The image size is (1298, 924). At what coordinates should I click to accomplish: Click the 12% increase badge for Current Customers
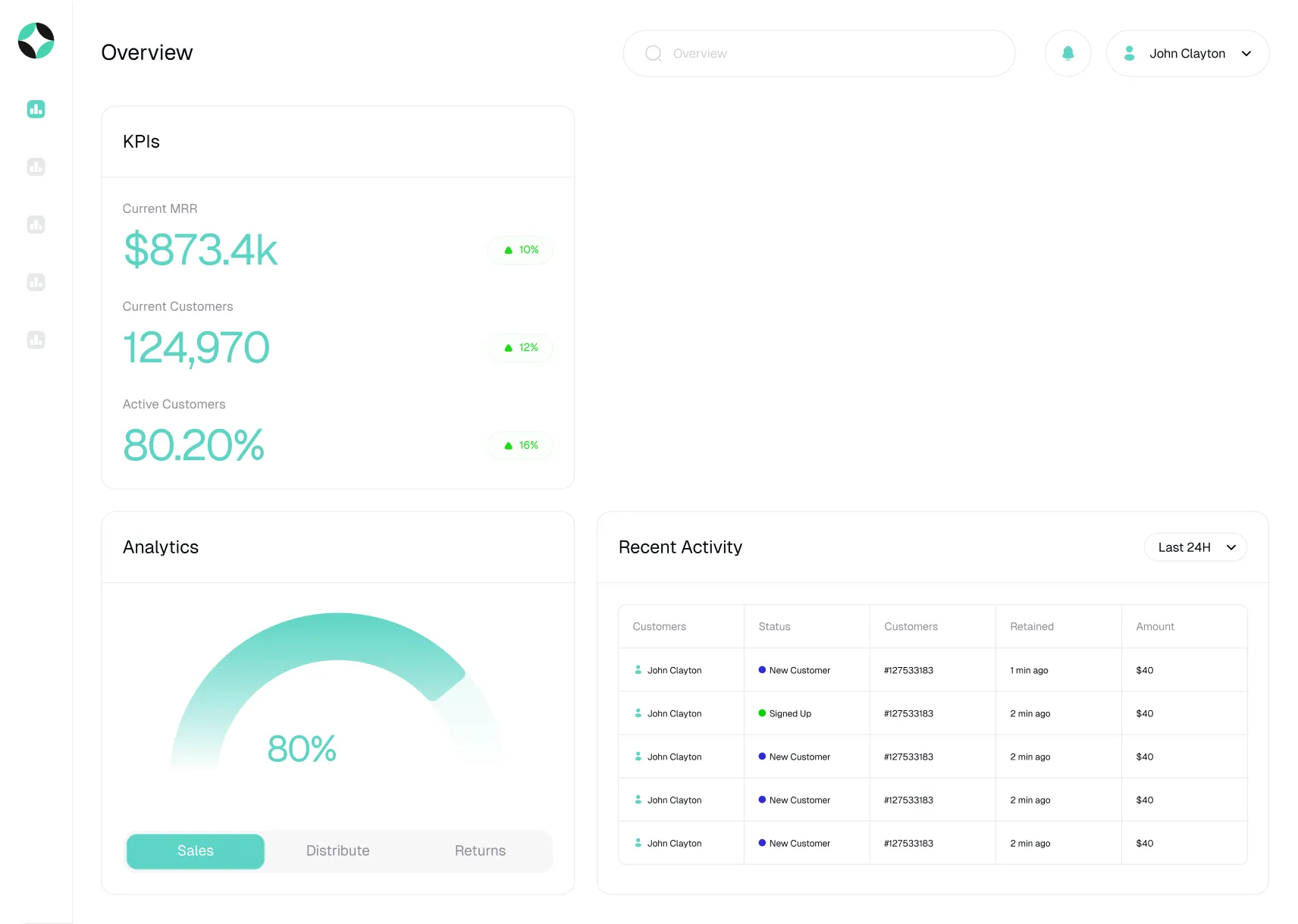(521, 348)
